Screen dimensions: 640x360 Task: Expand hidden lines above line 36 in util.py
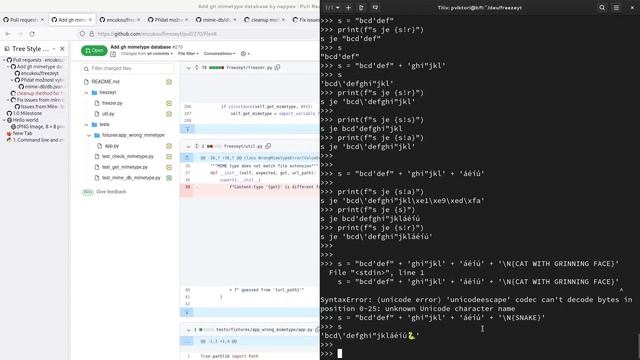pyautogui.click(x=187, y=158)
